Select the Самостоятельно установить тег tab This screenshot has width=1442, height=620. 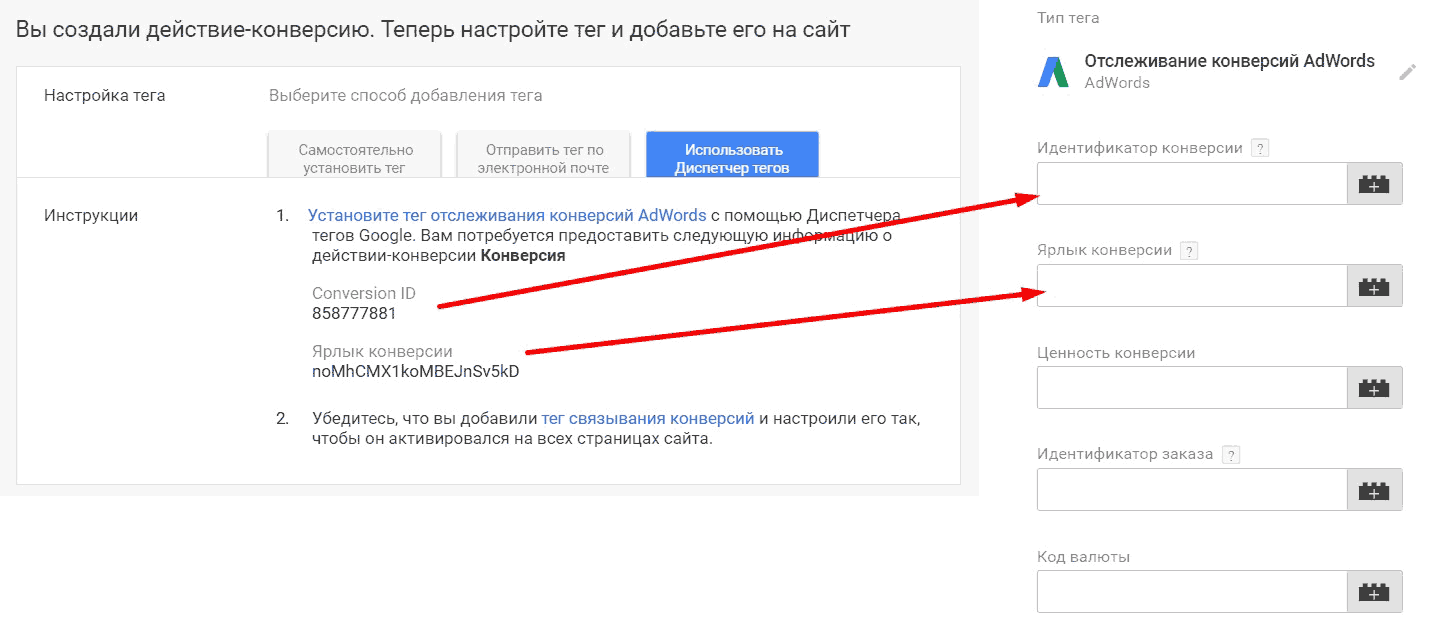click(355, 155)
